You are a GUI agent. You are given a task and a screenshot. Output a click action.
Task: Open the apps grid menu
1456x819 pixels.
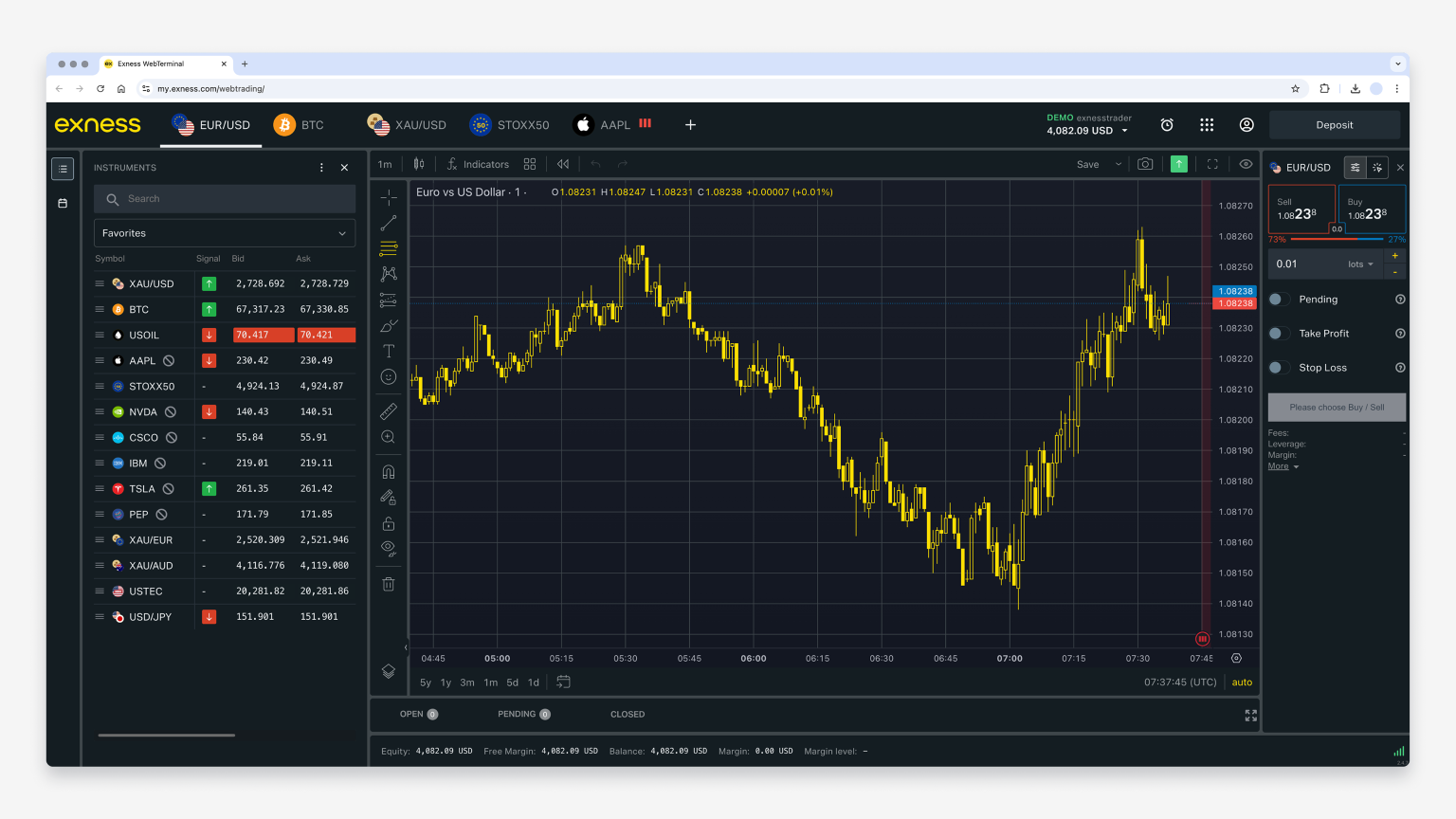tap(1207, 125)
